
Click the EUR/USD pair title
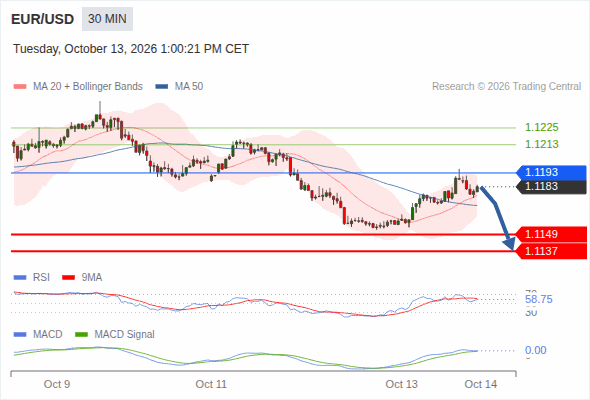(43, 19)
